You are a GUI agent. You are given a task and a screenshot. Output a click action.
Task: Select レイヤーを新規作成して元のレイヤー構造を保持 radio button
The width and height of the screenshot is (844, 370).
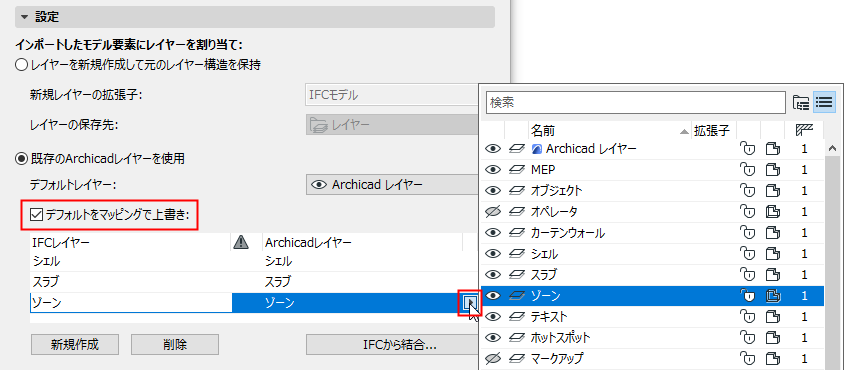(22, 65)
